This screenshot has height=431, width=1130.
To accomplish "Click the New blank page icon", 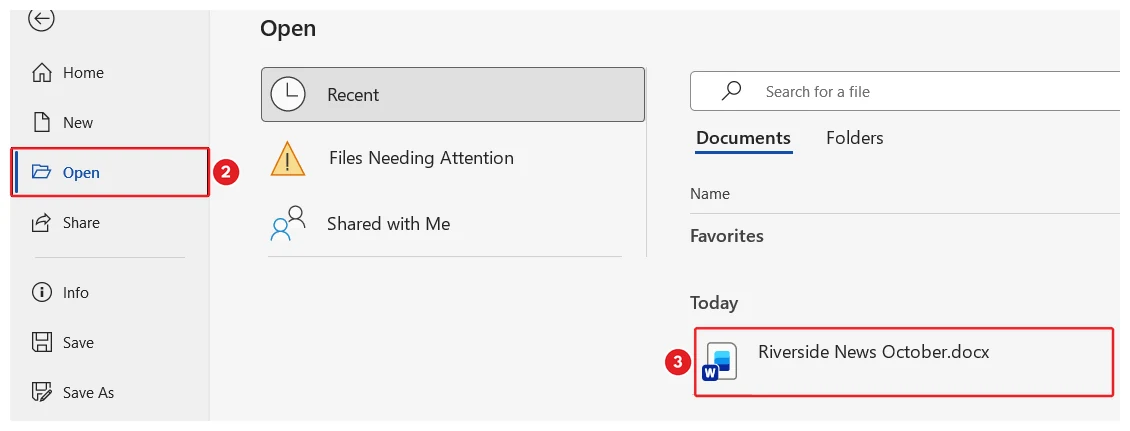I will (x=43, y=123).
